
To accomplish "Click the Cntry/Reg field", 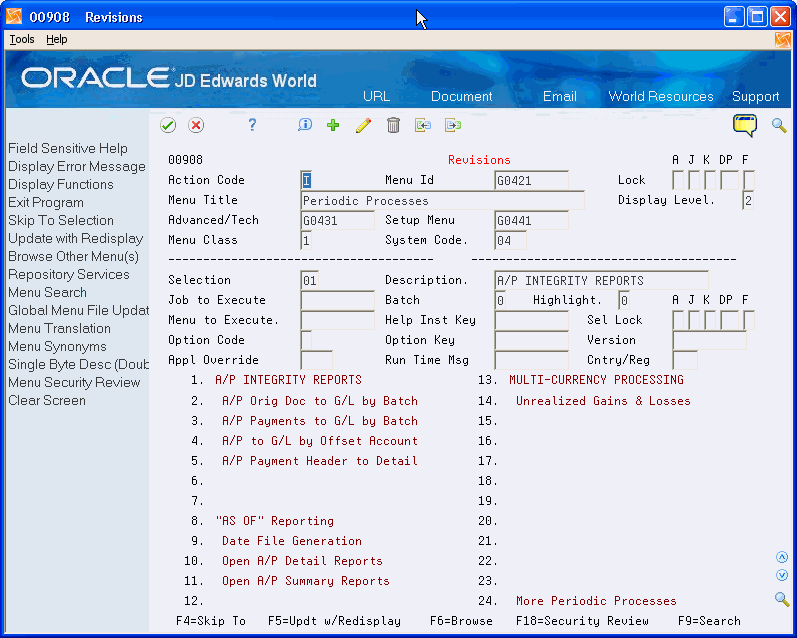I will point(685,360).
